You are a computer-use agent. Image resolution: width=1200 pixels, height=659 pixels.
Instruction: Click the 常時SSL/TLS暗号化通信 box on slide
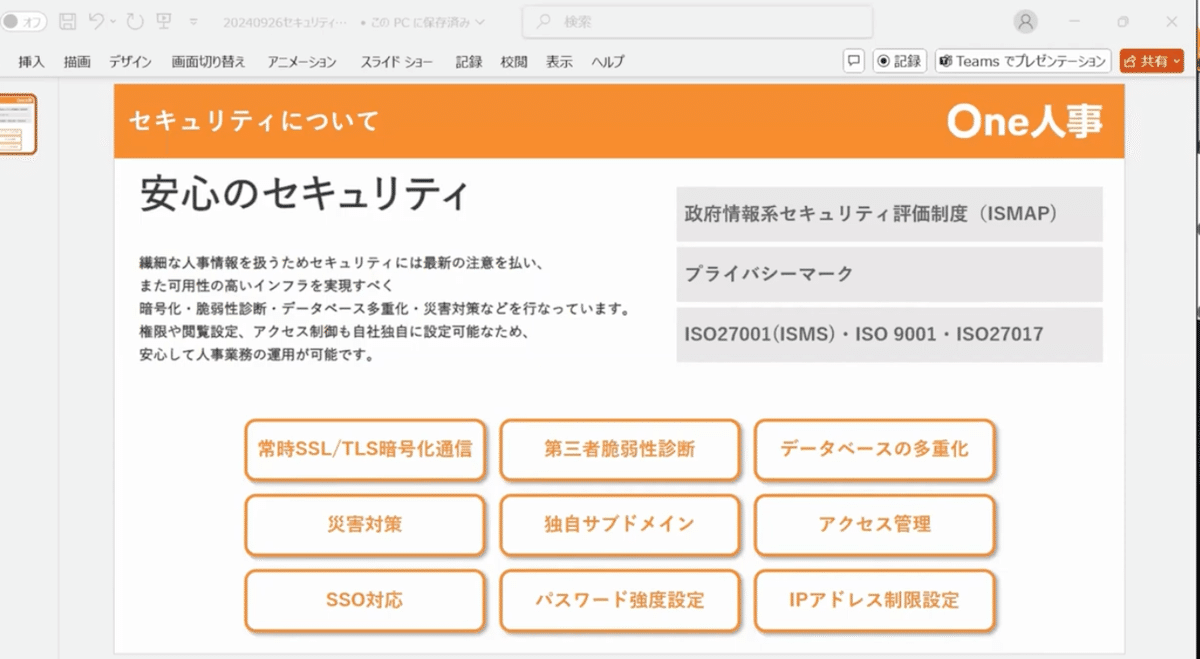364,449
